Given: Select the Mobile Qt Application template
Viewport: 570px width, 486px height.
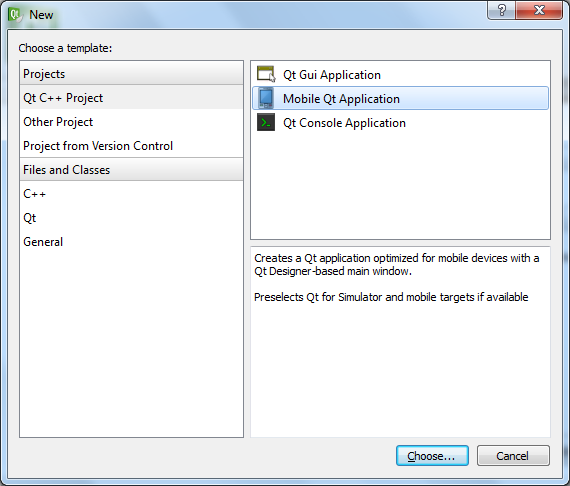Looking at the screenshot, I should pos(400,99).
